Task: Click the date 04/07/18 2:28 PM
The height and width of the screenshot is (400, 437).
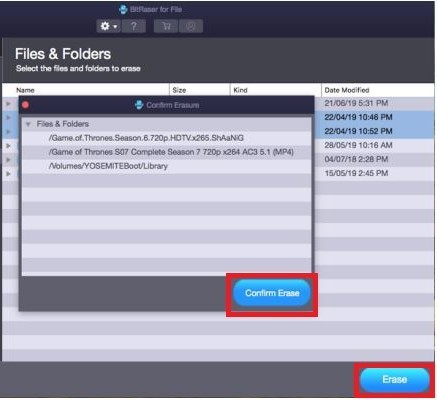Action: click(x=356, y=159)
